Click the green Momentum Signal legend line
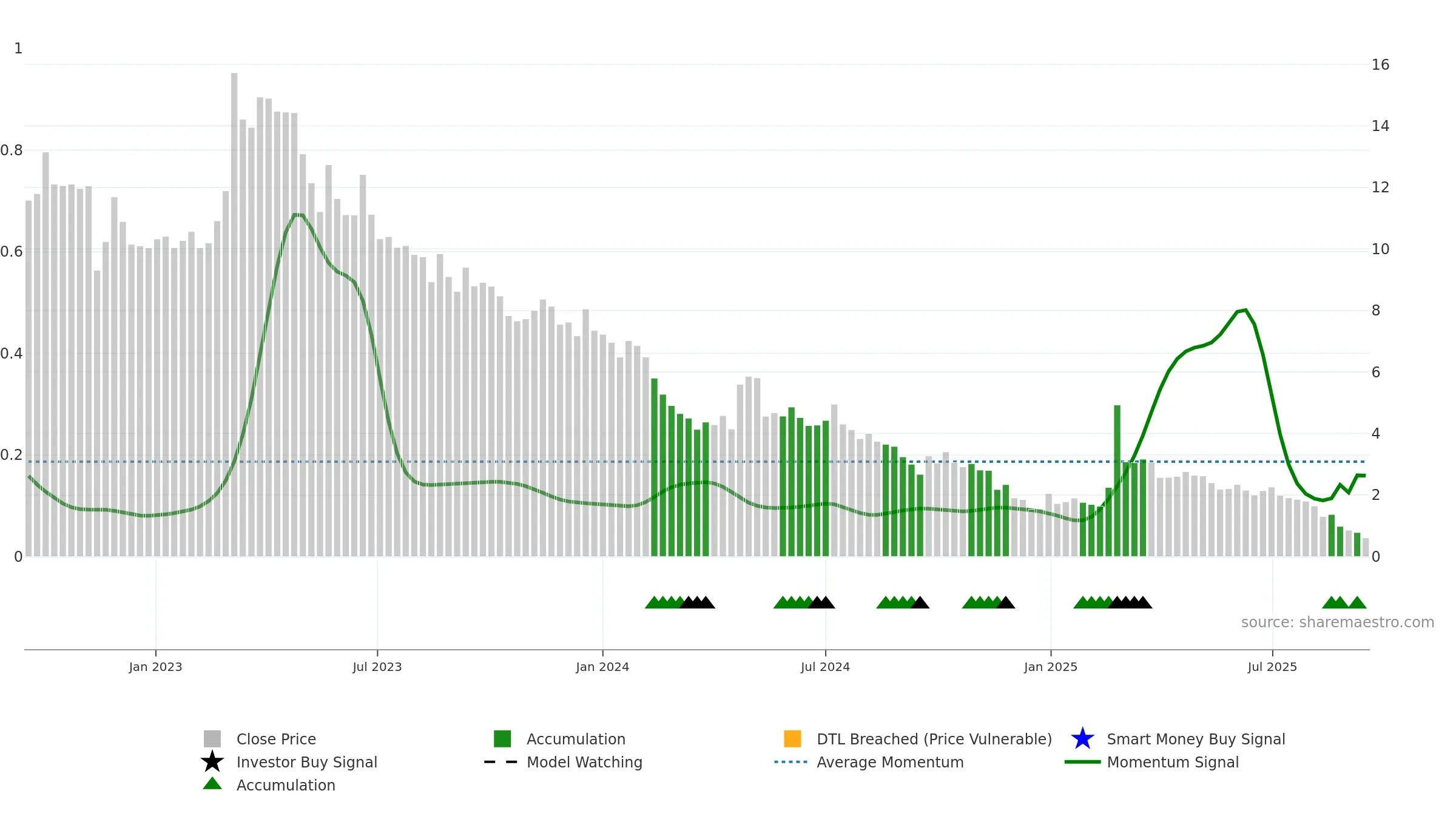 [1082, 762]
